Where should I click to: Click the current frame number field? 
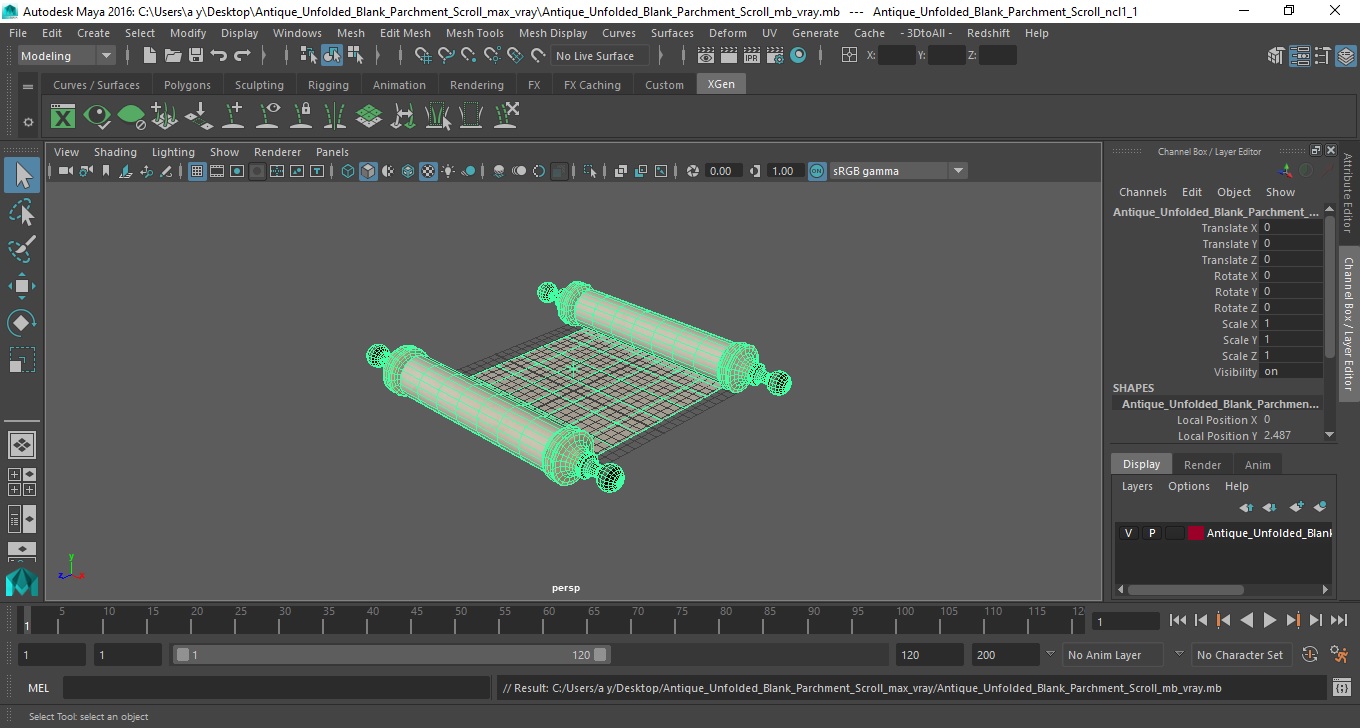[x=1126, y=621]
